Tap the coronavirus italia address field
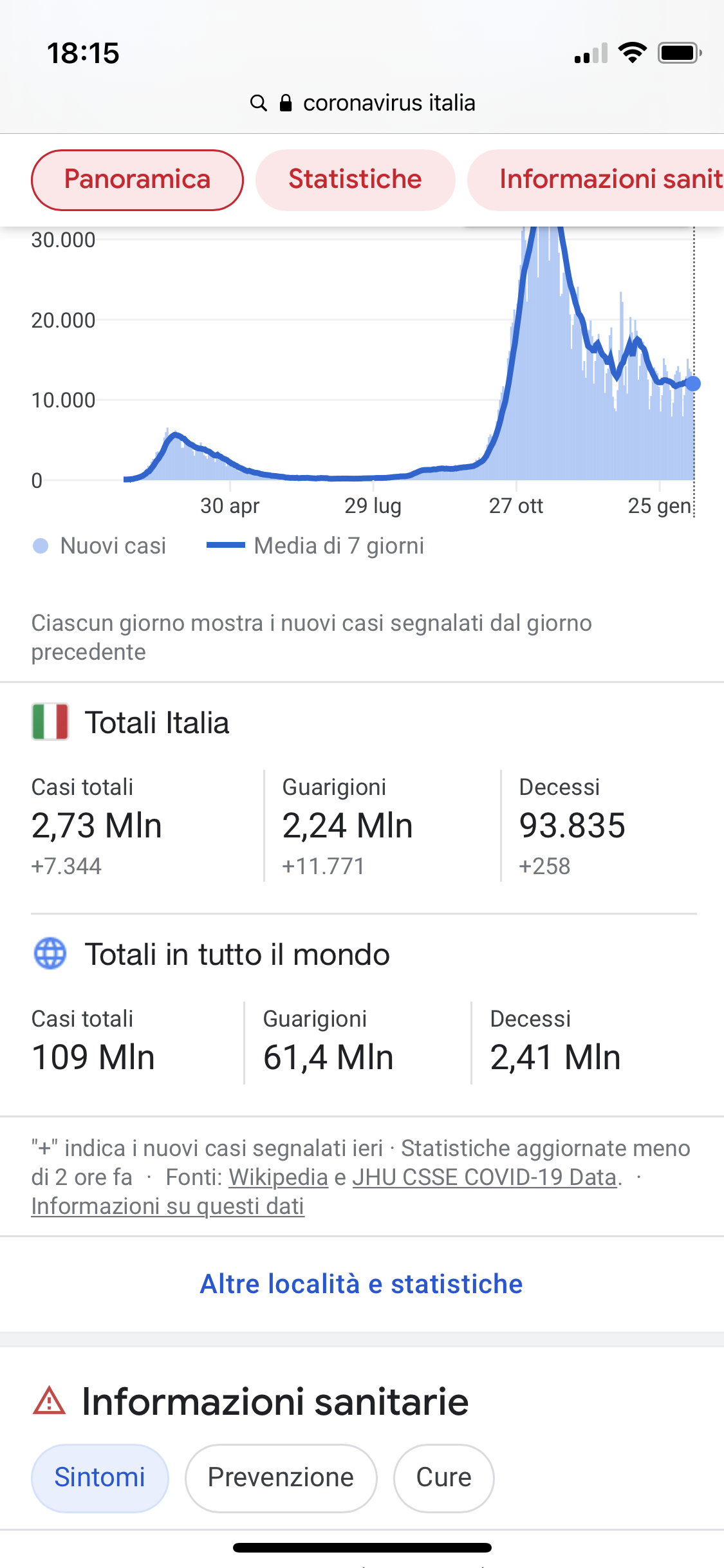 [362, 103]
